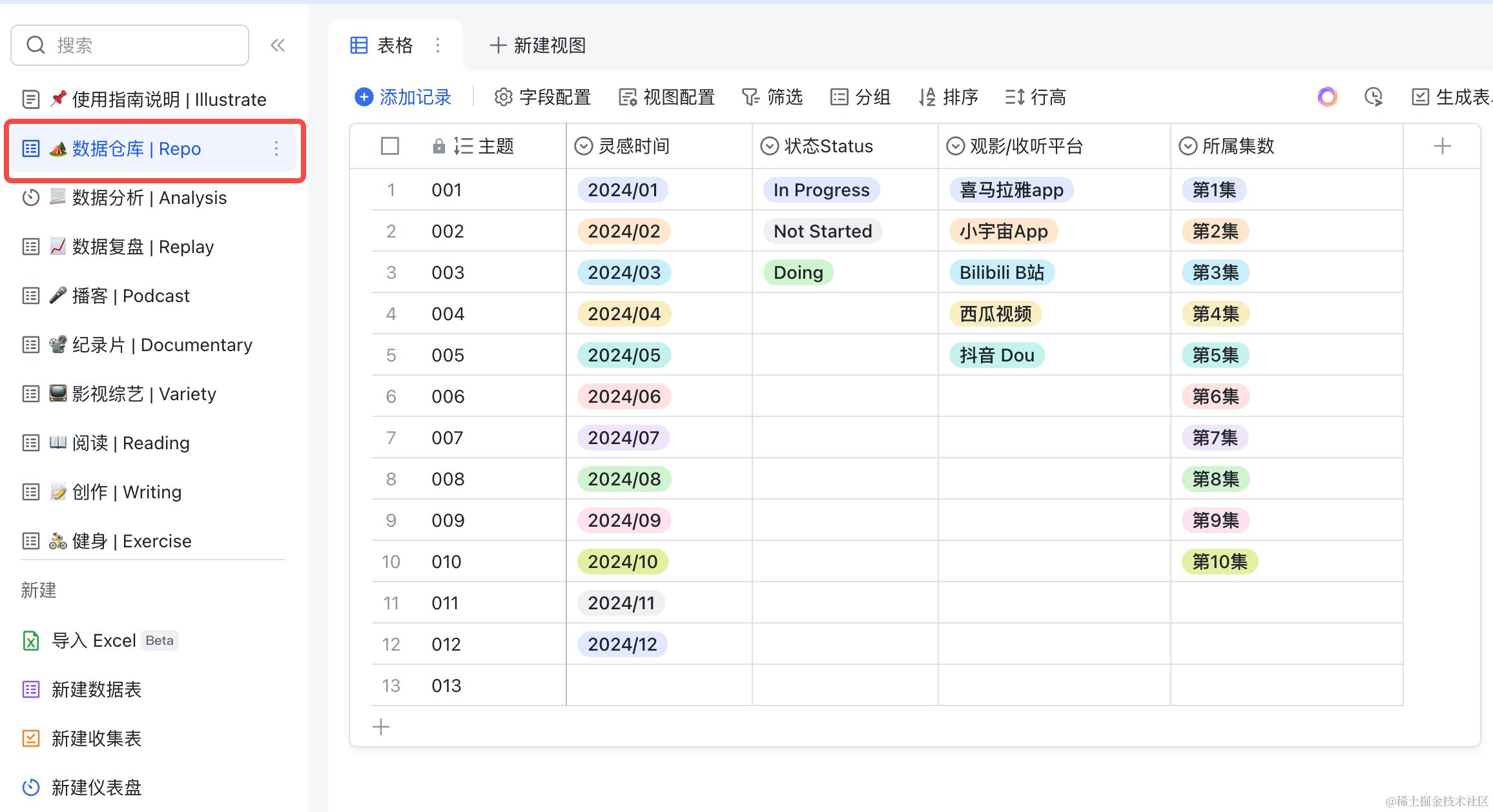Open the 数据仓库 | Repo table options menu
The width and height of the screenshot is (1493, 812).
[276, 148]
